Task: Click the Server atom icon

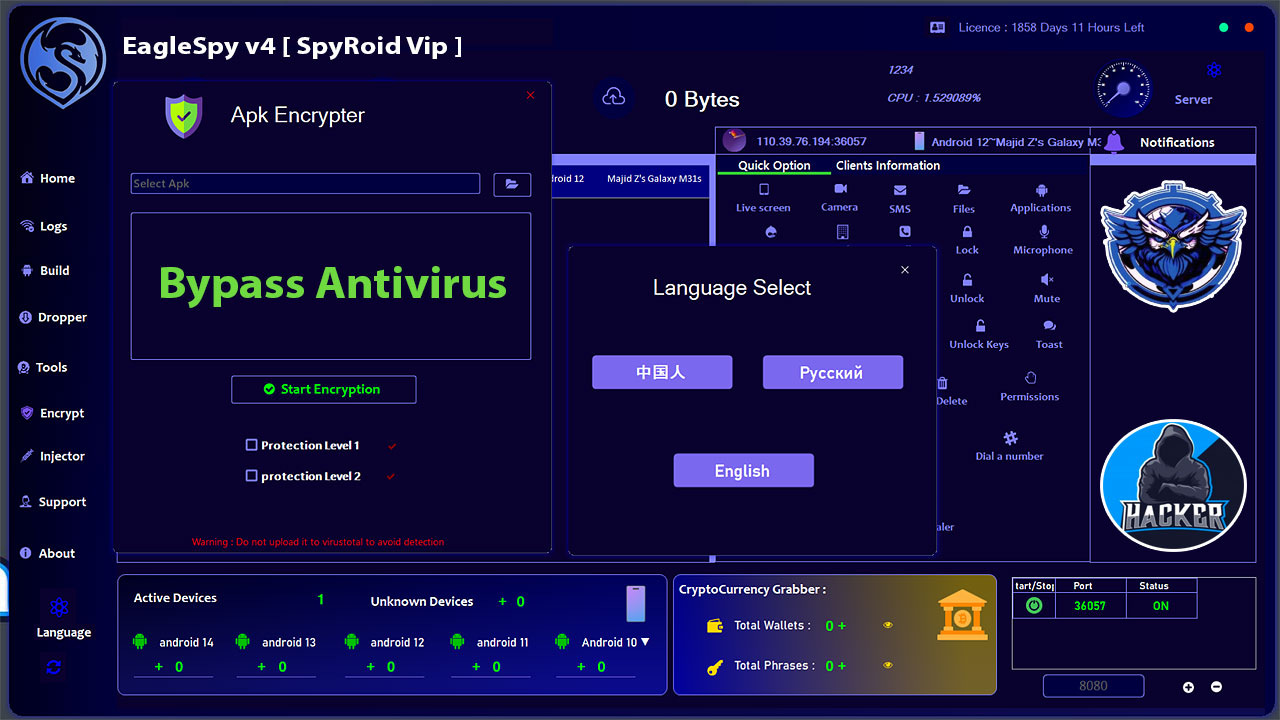Action: (1214, 70)
